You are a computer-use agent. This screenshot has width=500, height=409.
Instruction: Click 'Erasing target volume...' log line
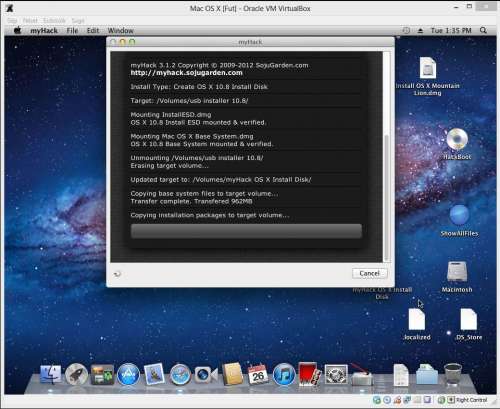(x=169, y=166)
